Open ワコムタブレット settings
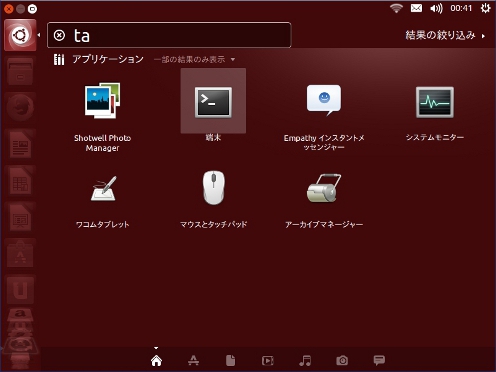Screen dimensions: 496x372 pyautogui.click(x=103, y=188)
